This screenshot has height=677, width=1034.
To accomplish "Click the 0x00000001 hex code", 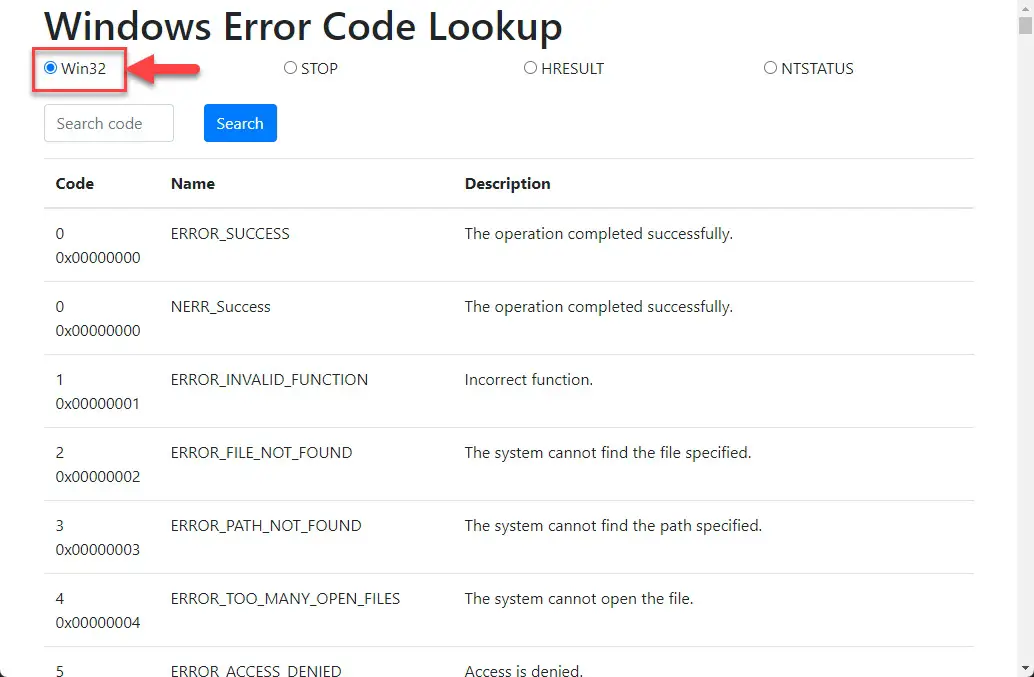I will (98, 403).
